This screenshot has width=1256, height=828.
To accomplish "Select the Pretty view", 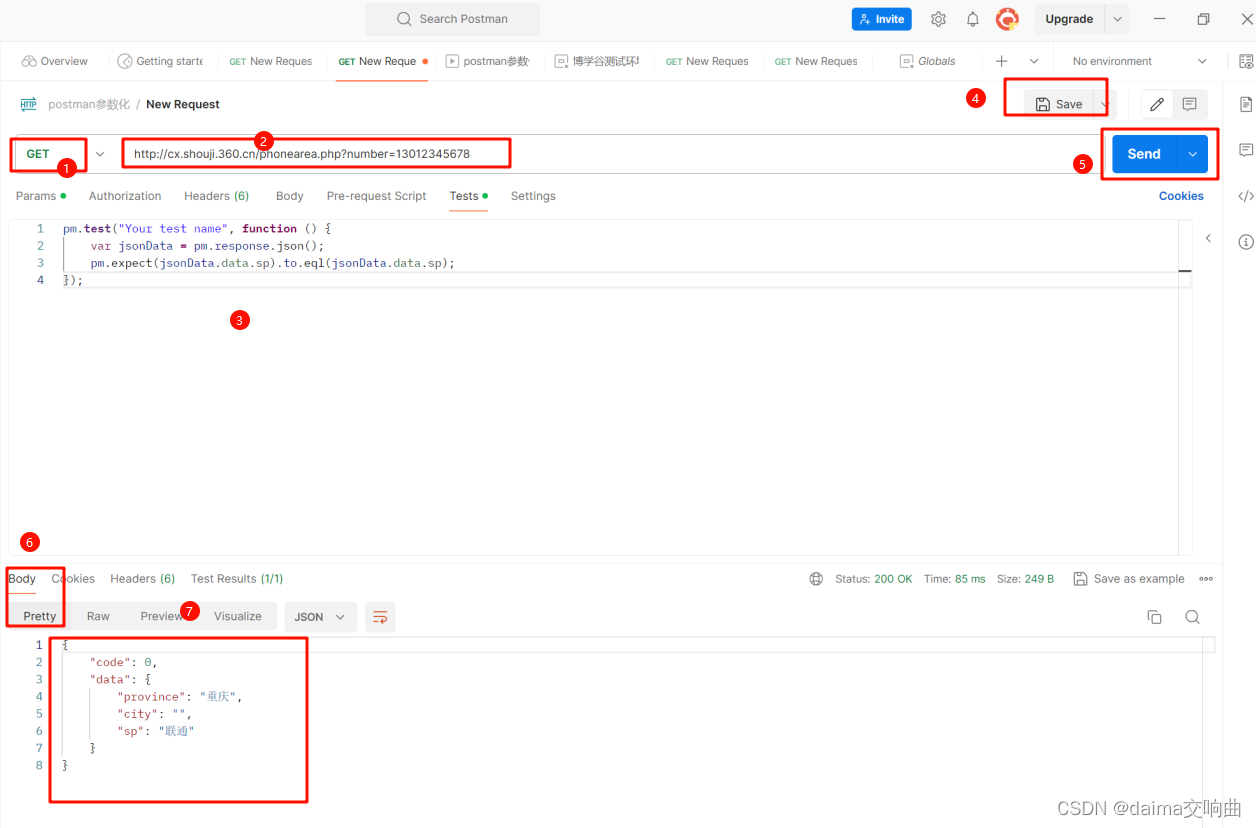I will pos(40,616).
